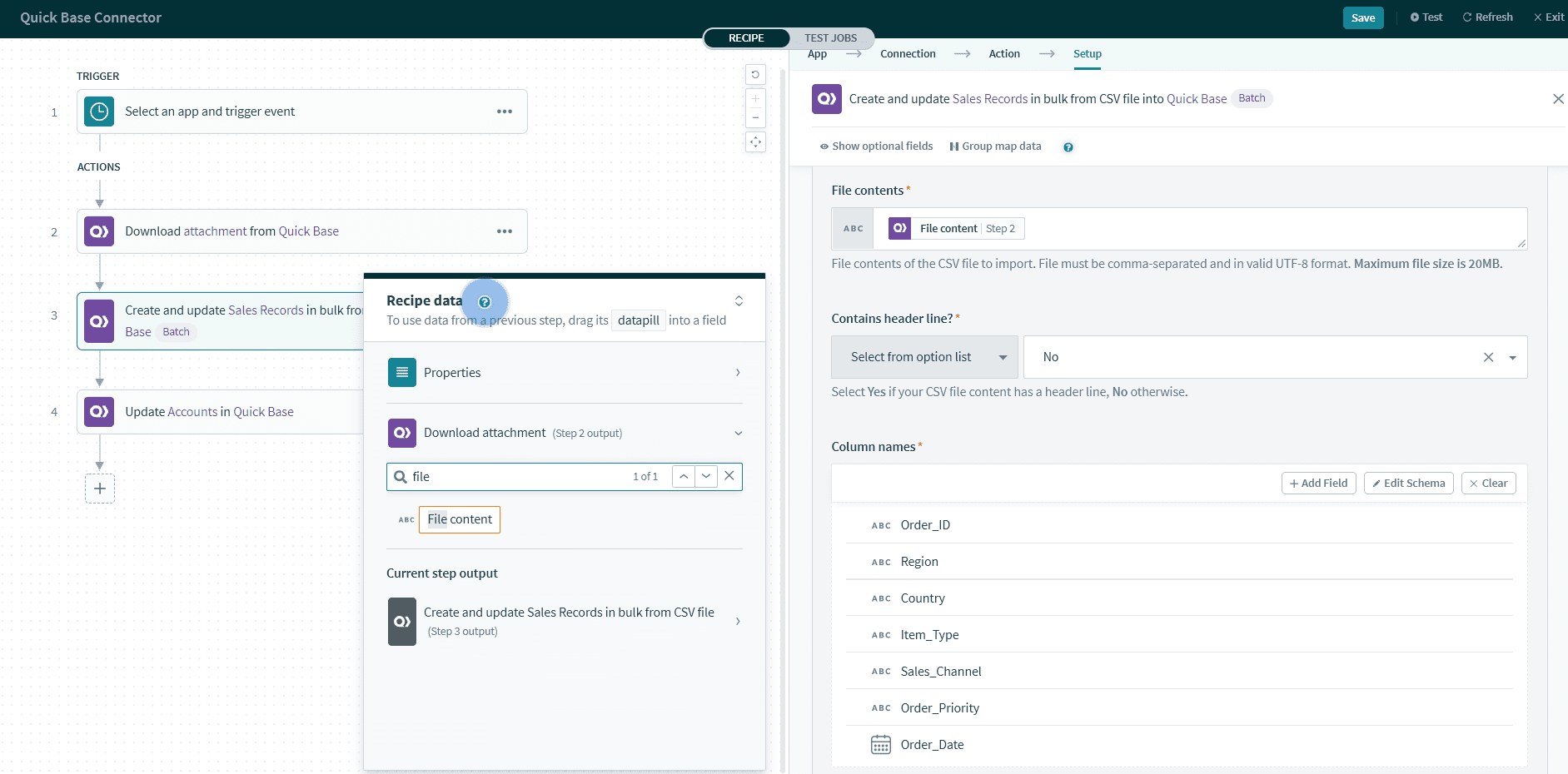Click the Recipe data help question icon
1568x774 pixels.
(x=485, y=302)
